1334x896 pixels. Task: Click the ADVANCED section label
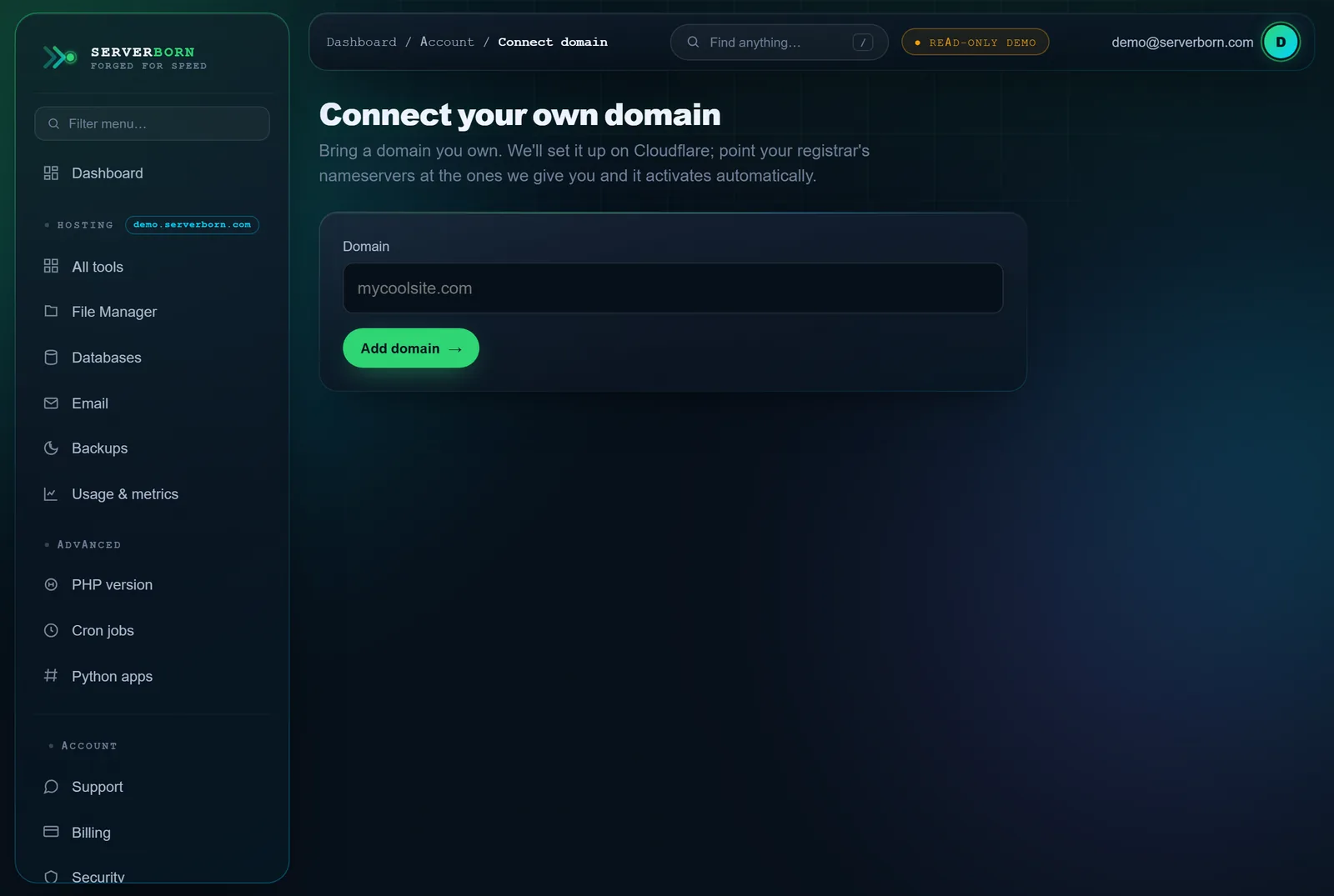pyautogui.click(x=89, y=544)
